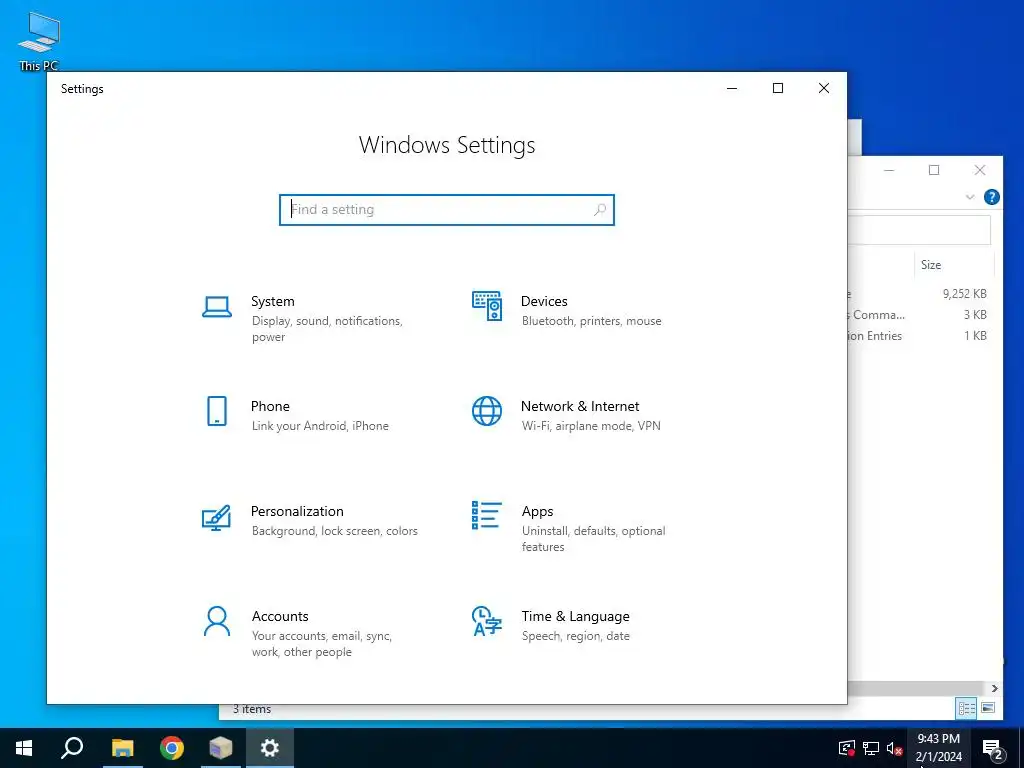This screenshot has width=1024, height=768.
Task: Minimize the Settings window
Action: click(732, 88)
